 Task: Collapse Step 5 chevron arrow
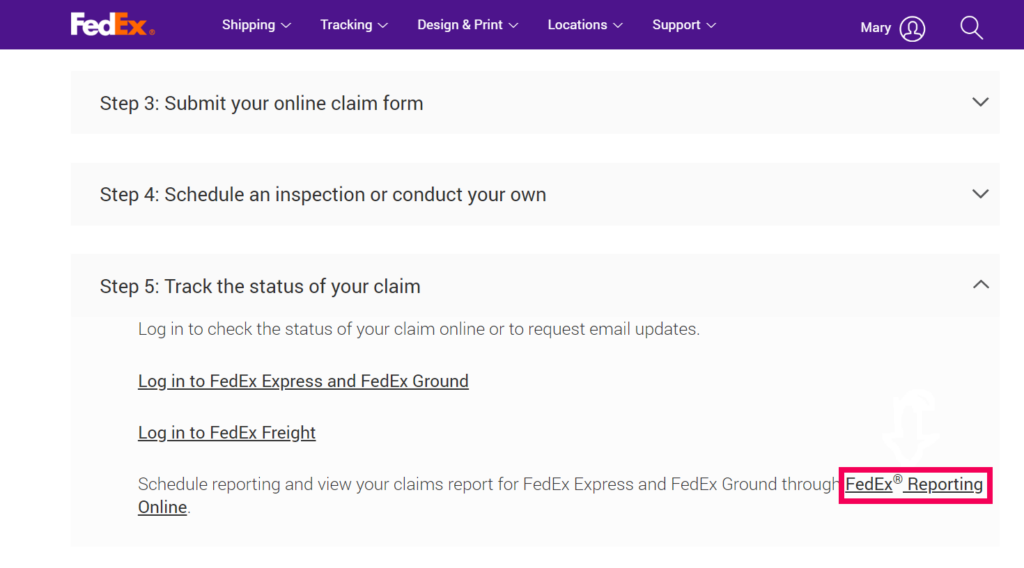click(x=980, y=285)
